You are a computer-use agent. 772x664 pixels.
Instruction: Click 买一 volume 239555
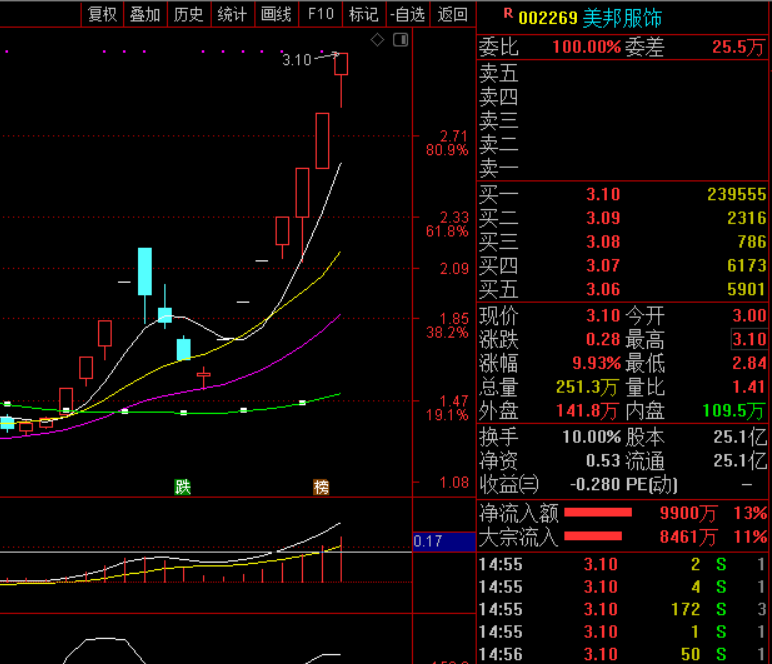[x=737, y=194]
